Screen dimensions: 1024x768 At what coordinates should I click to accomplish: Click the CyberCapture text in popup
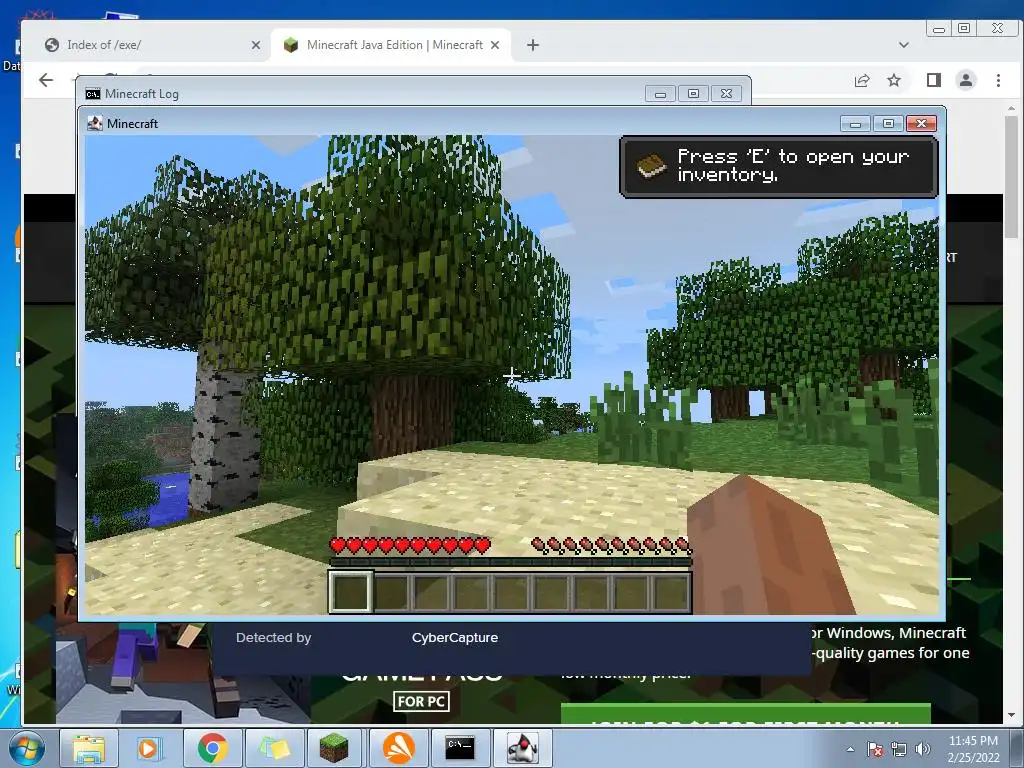455,637
